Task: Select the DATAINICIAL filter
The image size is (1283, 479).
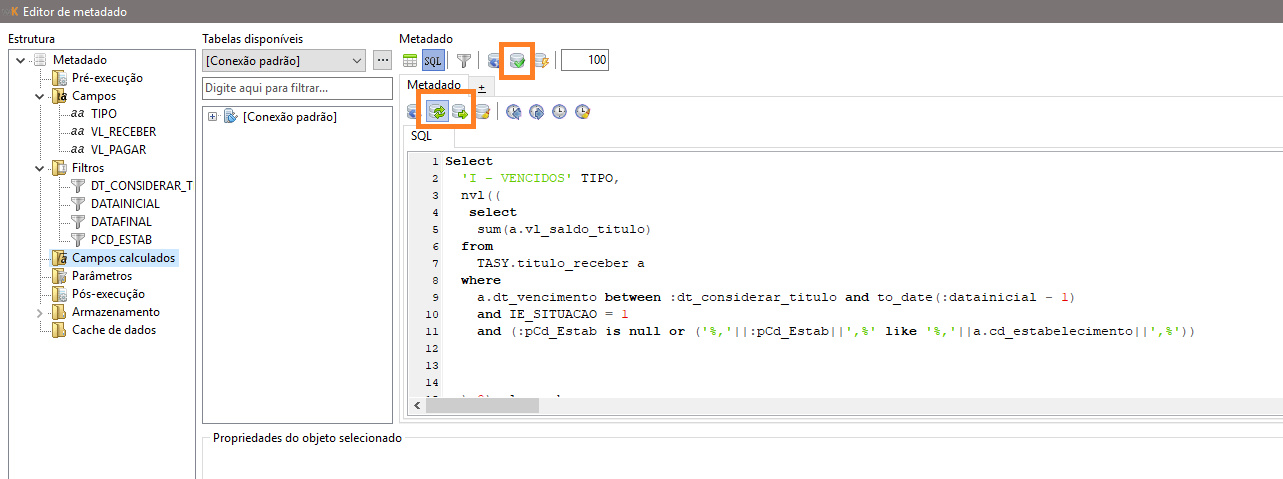Action: 125,204
